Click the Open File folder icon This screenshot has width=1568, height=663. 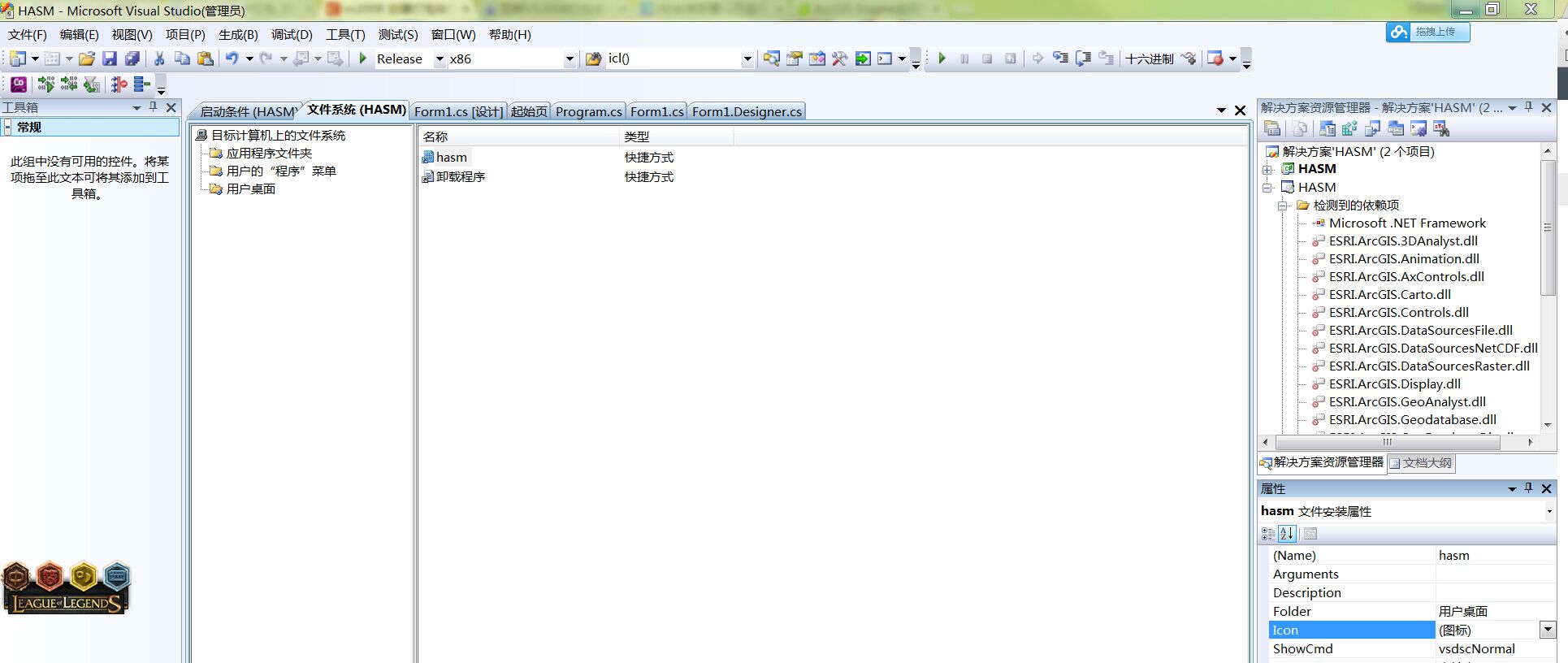point(87,58)
